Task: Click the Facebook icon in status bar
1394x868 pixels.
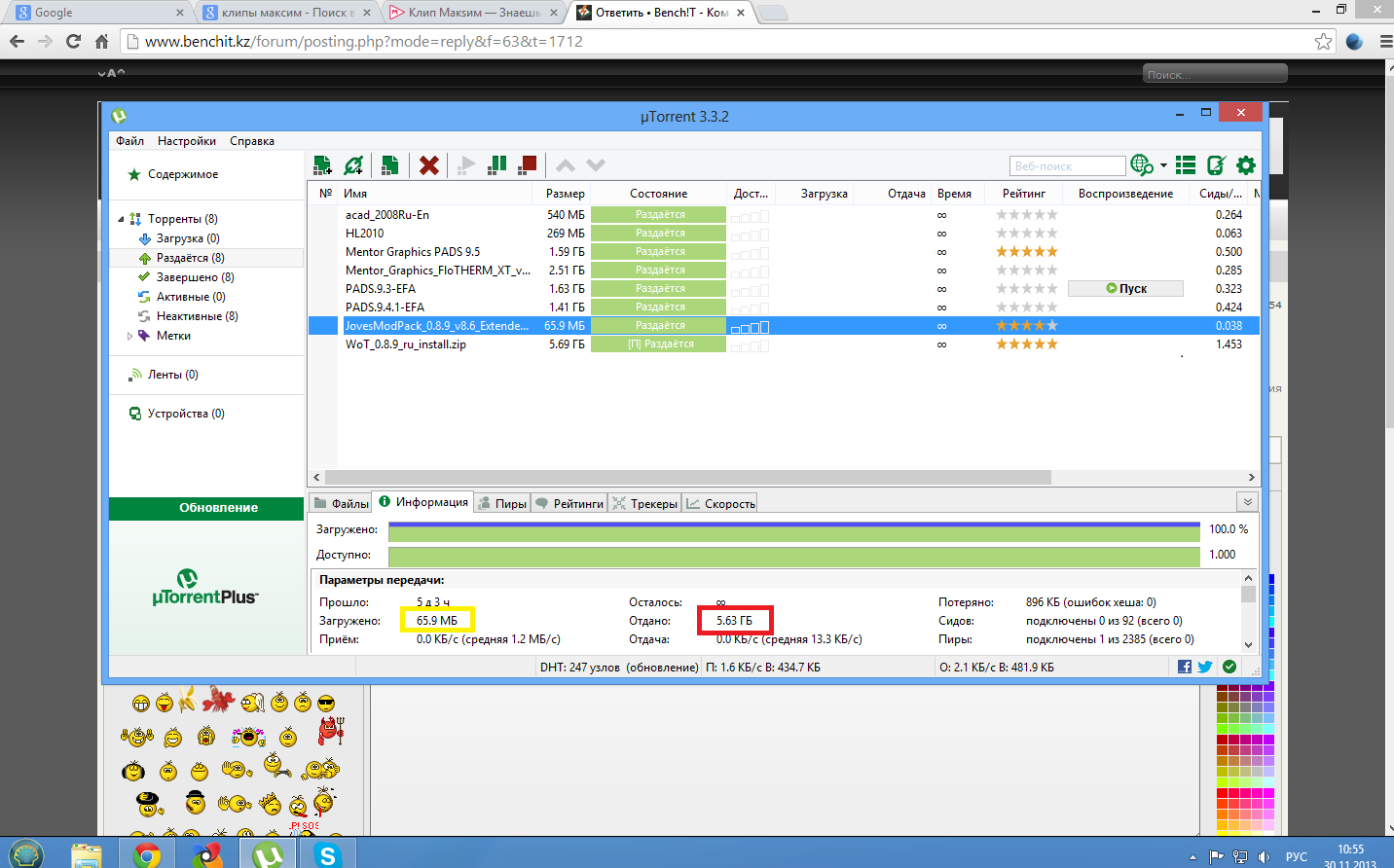Action: pyautogui.click(x=1185, y=667)
